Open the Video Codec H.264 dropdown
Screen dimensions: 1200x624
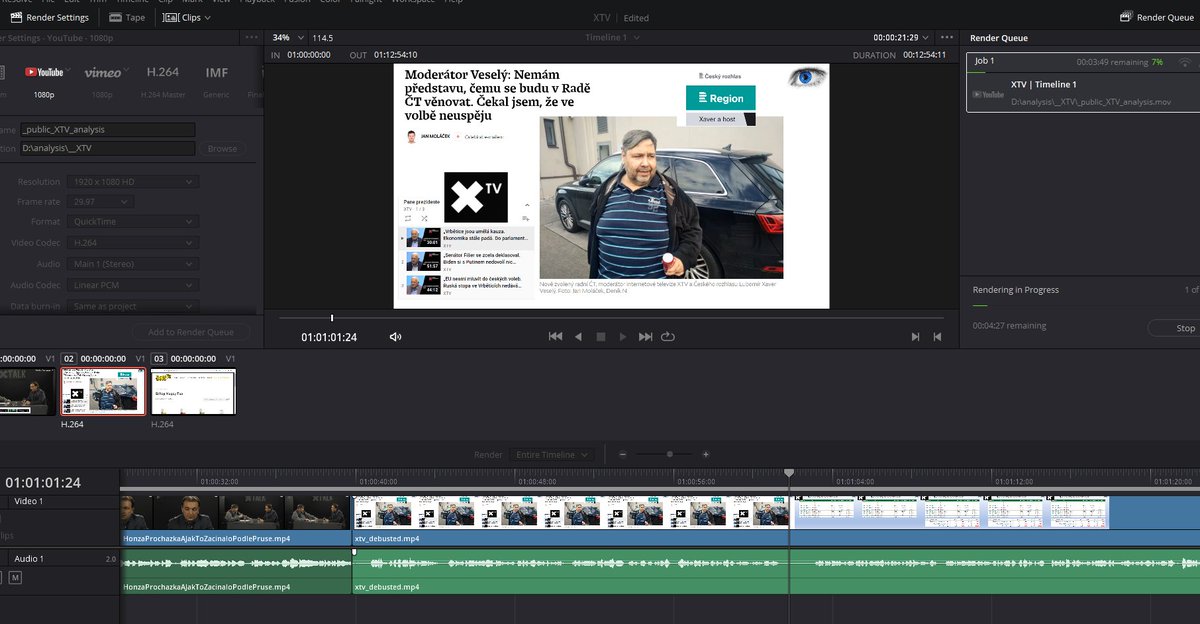(x=132, y=242)
